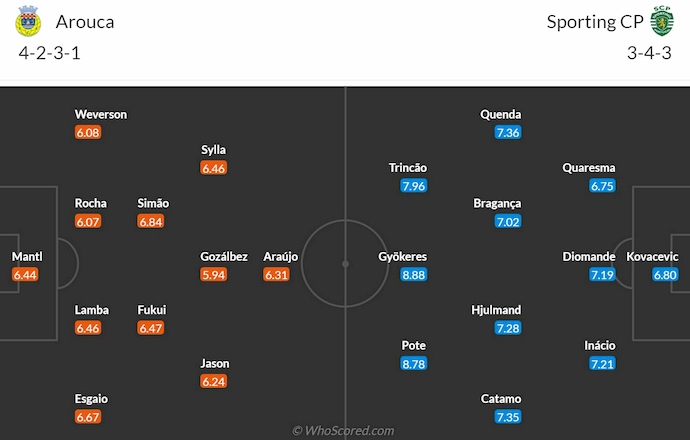Select the player Hjulmand
The width and height of the screenshot is (690, 440).
point(495,310)
